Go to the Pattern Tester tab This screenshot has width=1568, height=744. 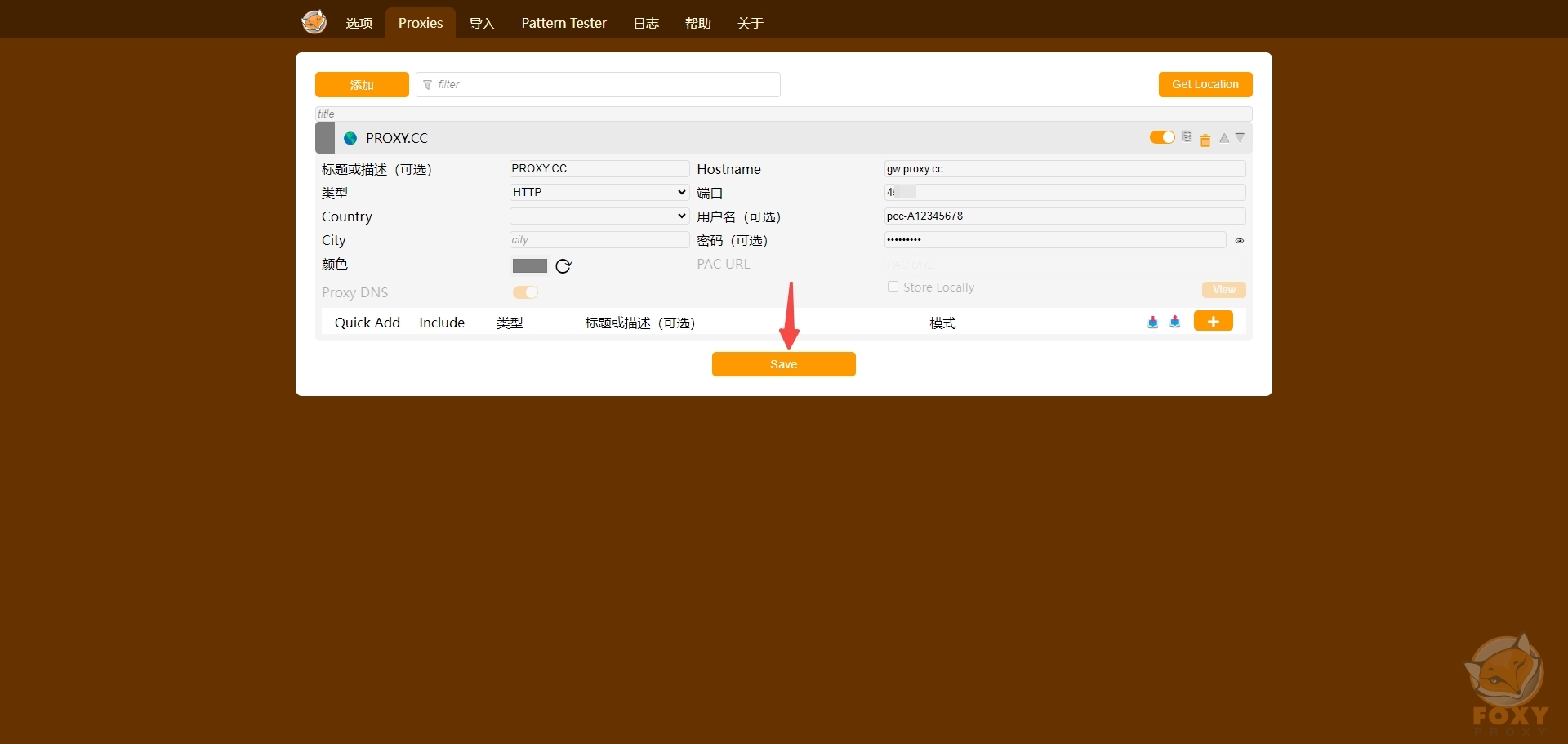(564, 23)
